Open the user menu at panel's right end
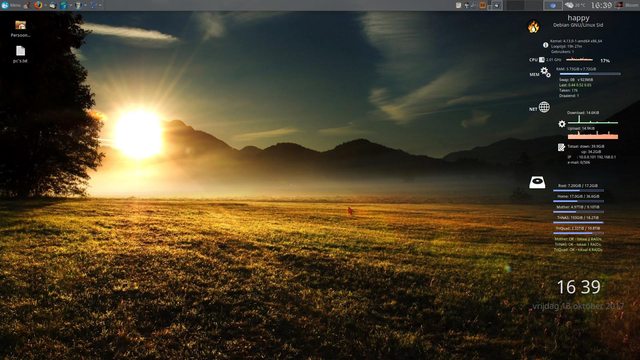This screenshot has width=640, height=360. point(627,5)
